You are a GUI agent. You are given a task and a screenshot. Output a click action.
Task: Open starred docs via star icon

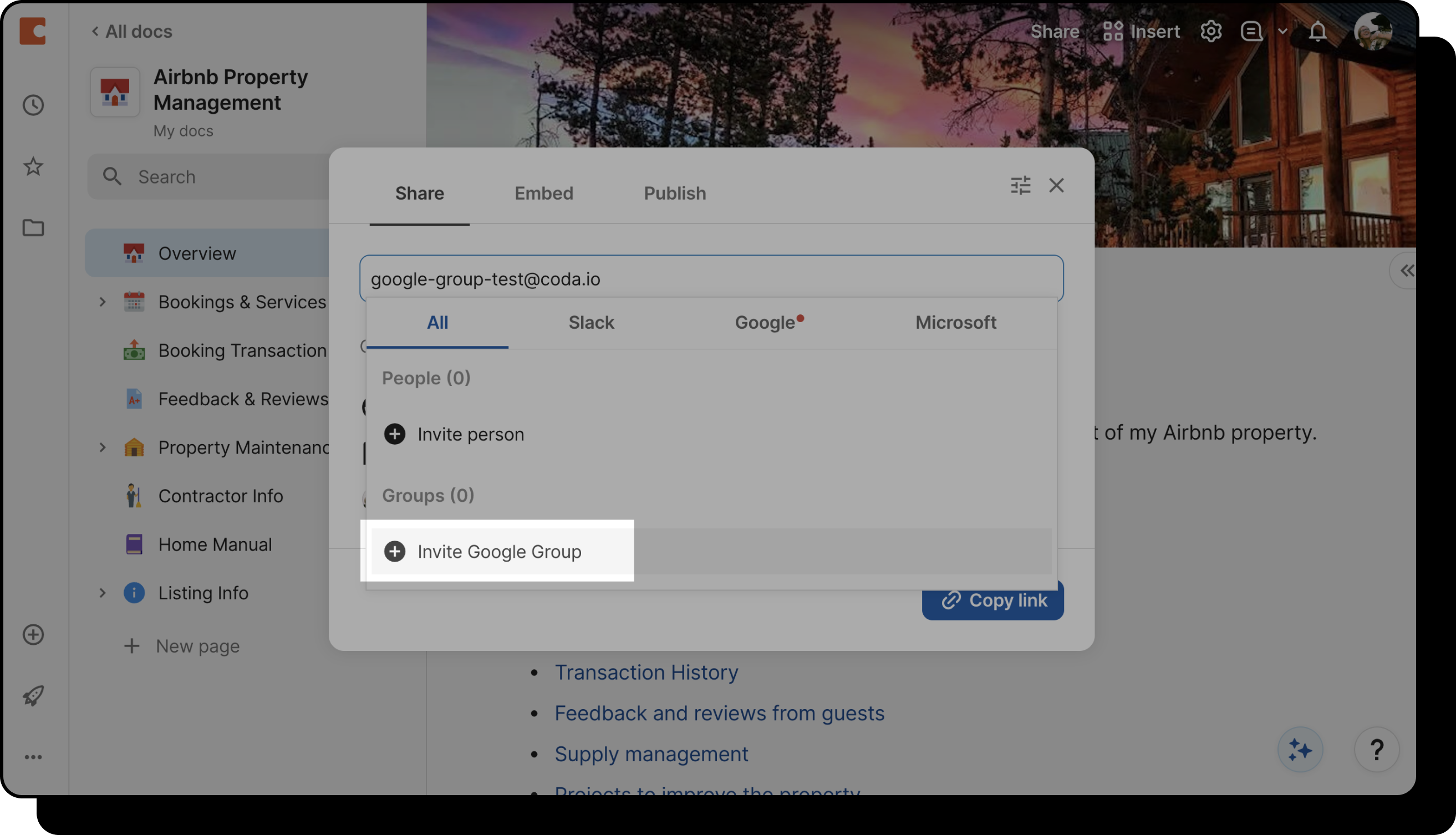(33, 167)
